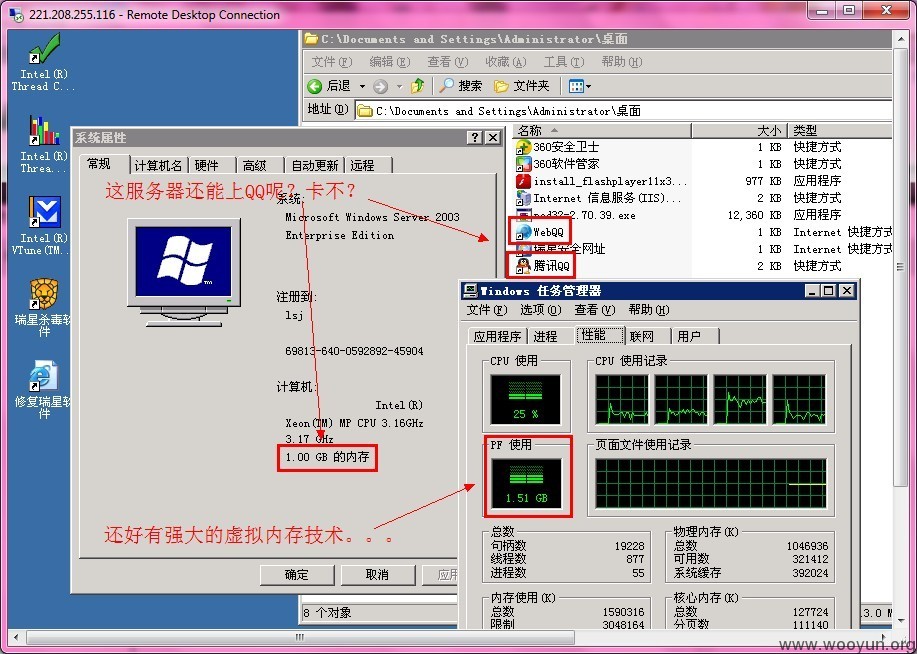Select 360软件管家 file icon
Screen dimensions: 917x654
click(523, 164)
